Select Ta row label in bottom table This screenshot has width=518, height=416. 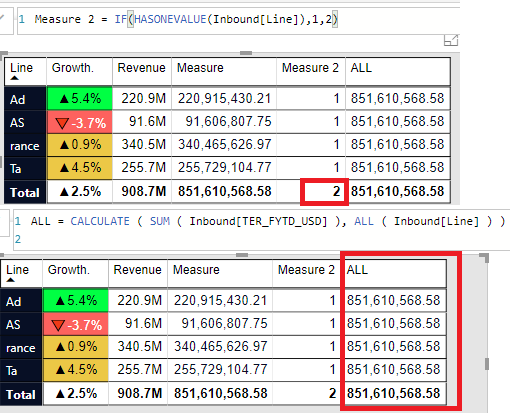click(x=21, y=370)
